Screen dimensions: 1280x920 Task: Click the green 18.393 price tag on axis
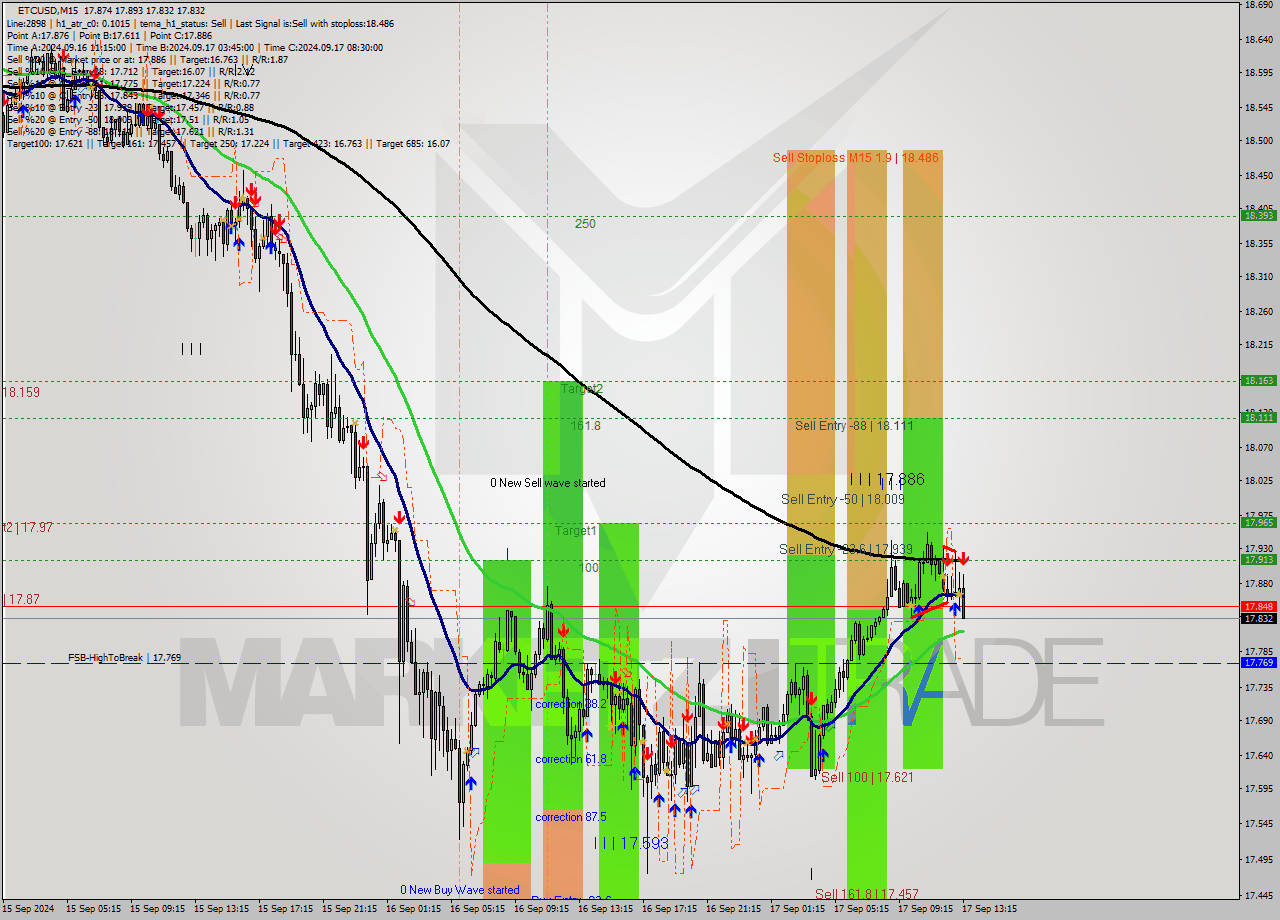[1258, 215]
